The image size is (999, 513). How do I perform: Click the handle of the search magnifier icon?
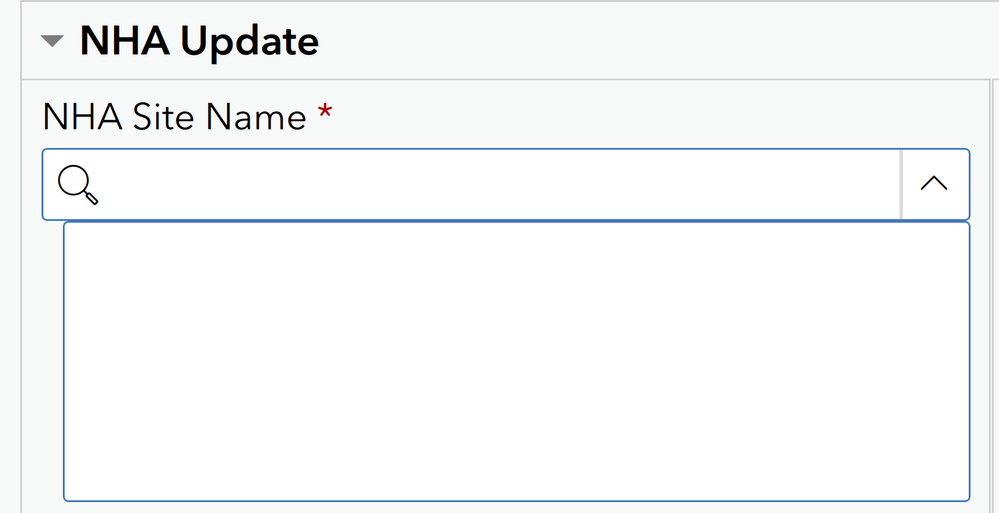pyautogui.click(x=92, y=198)
